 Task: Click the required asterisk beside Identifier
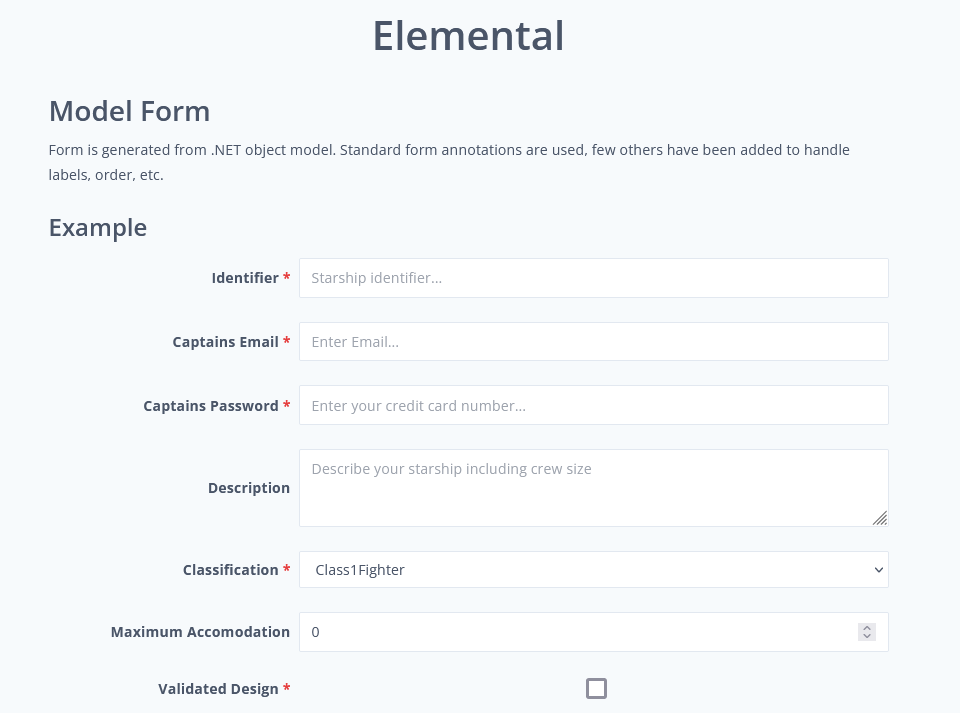(x=287, y=278)
